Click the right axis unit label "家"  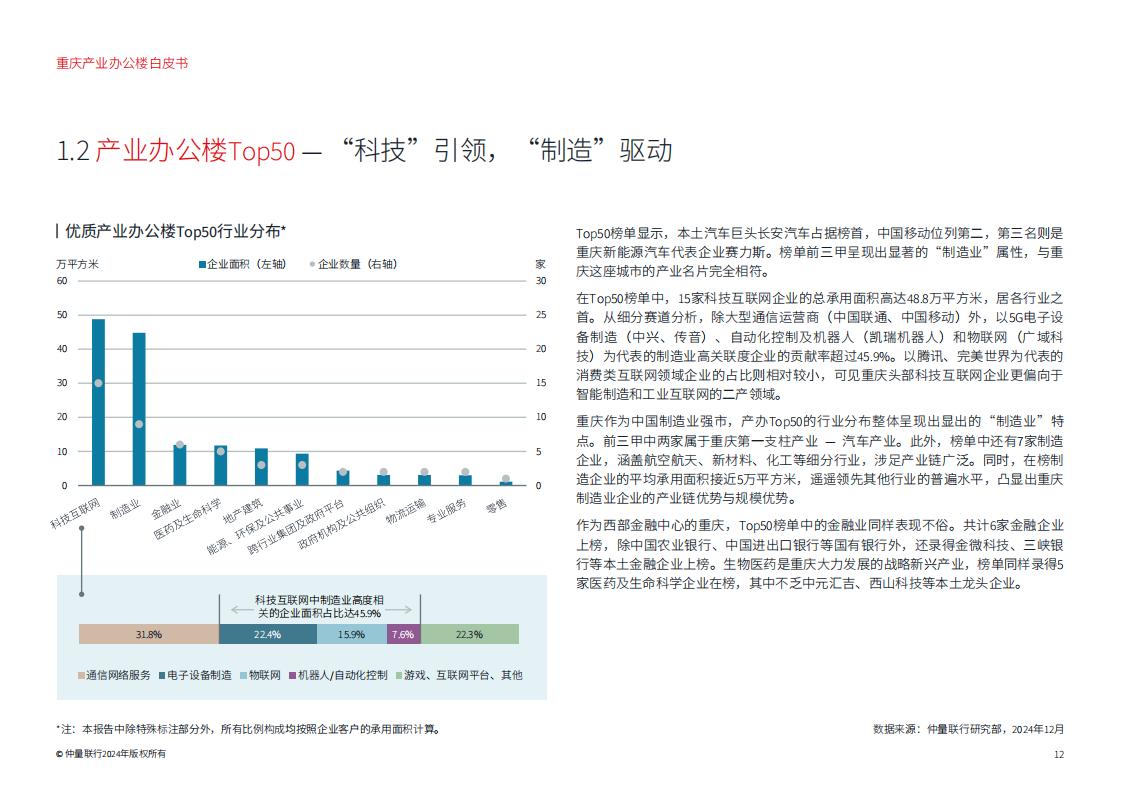point(541,265)
